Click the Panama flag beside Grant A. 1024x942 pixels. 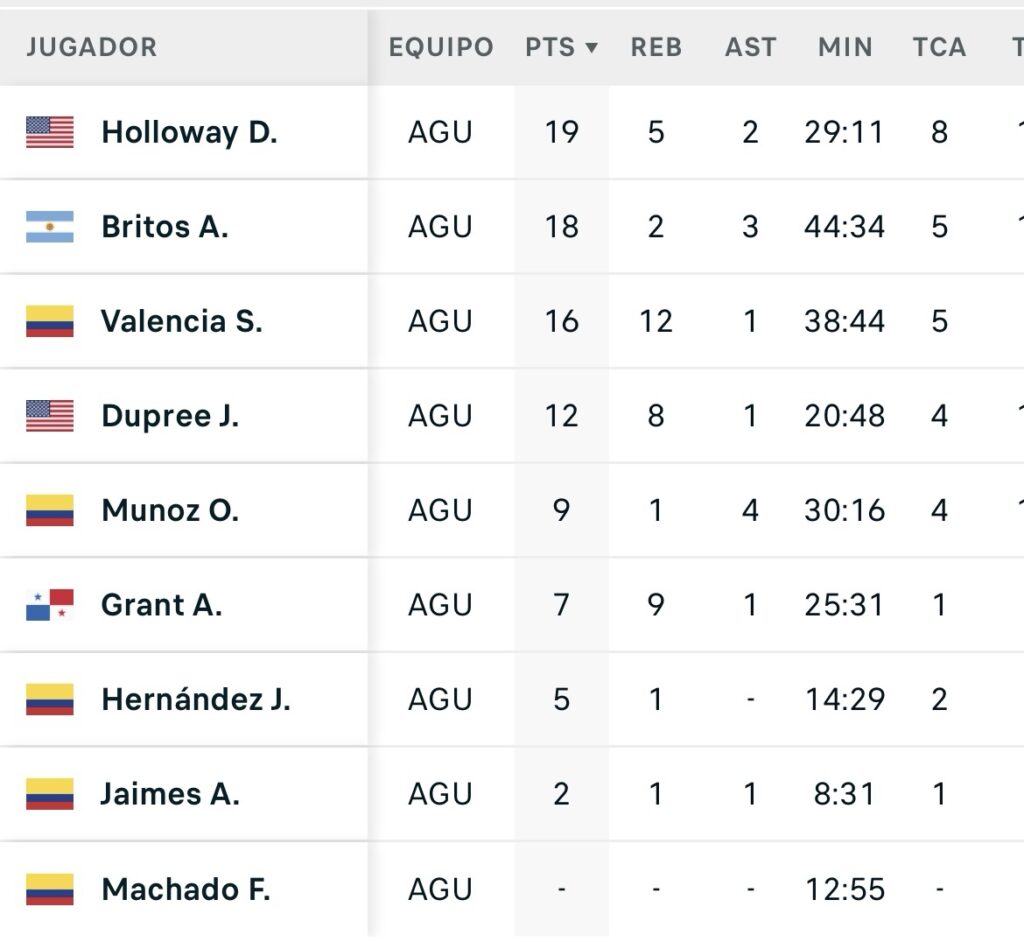pyautogui.click(x=50, y=605)
